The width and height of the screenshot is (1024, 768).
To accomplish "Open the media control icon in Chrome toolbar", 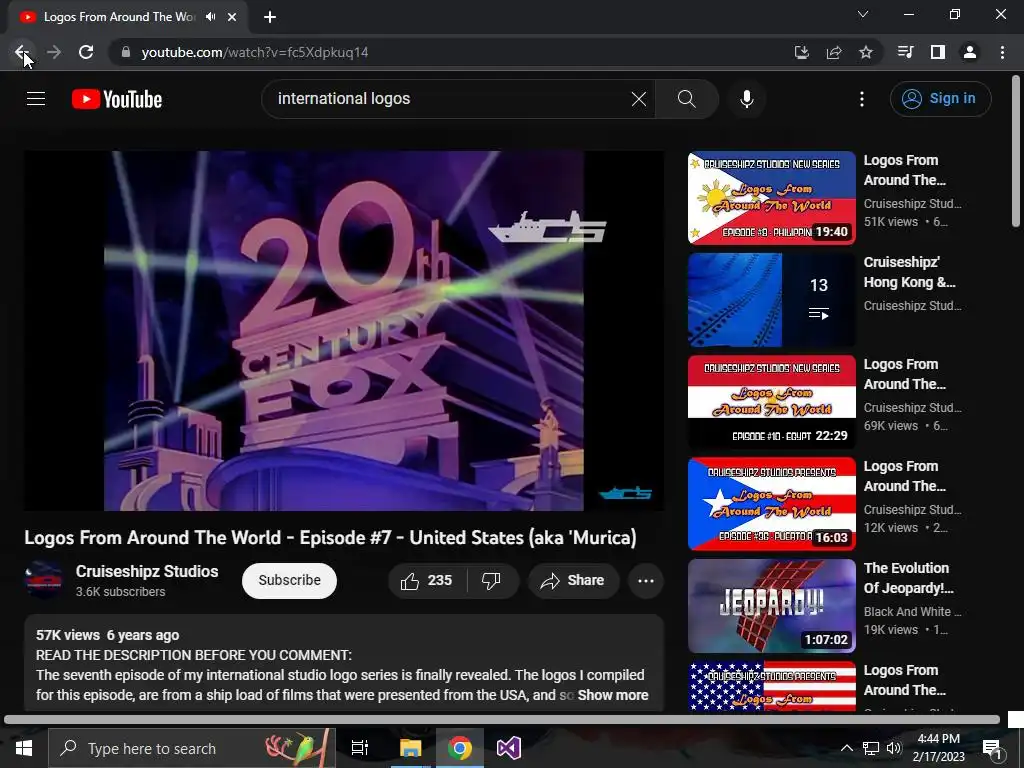I will click(905, 52).
